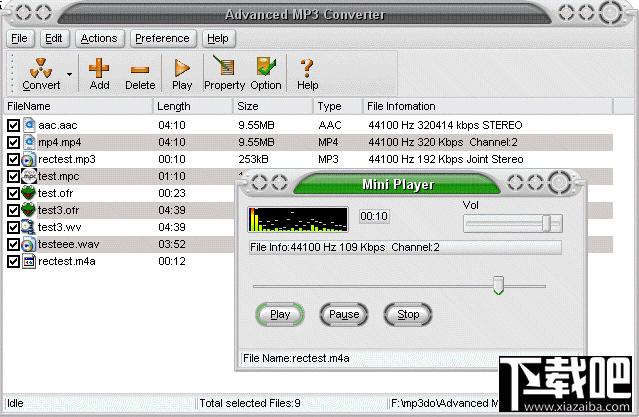This screenshot has width=639, height=417.
Task: Sort by FileName column header
Action: point(78,106)
